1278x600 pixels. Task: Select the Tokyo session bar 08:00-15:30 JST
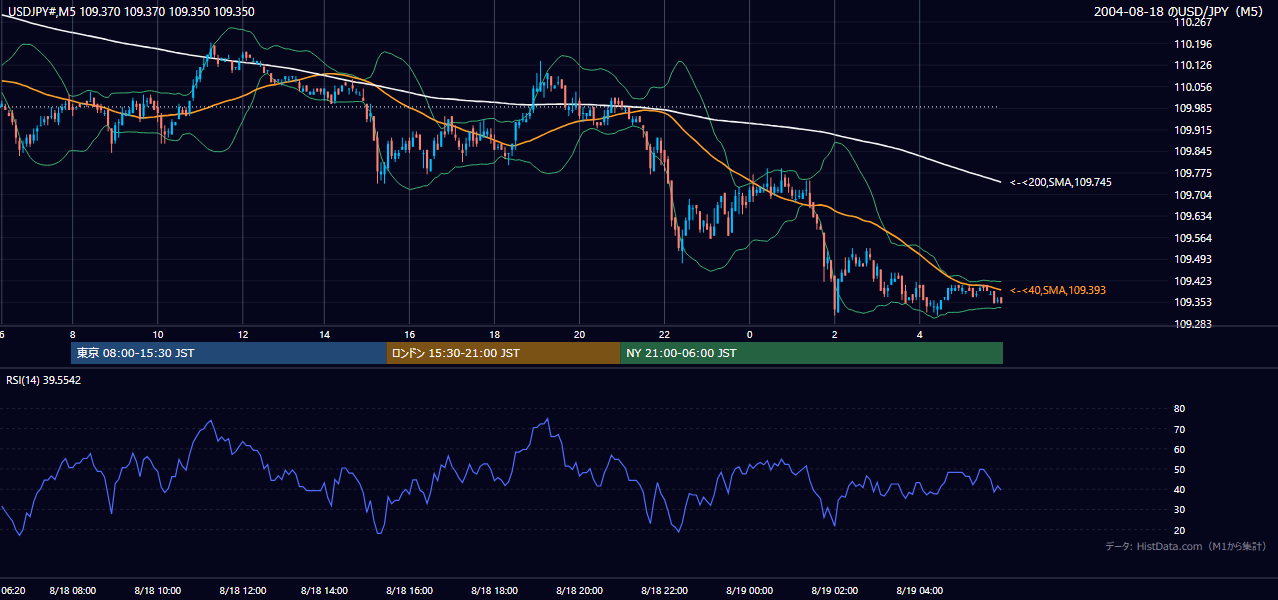coord(229,353)
